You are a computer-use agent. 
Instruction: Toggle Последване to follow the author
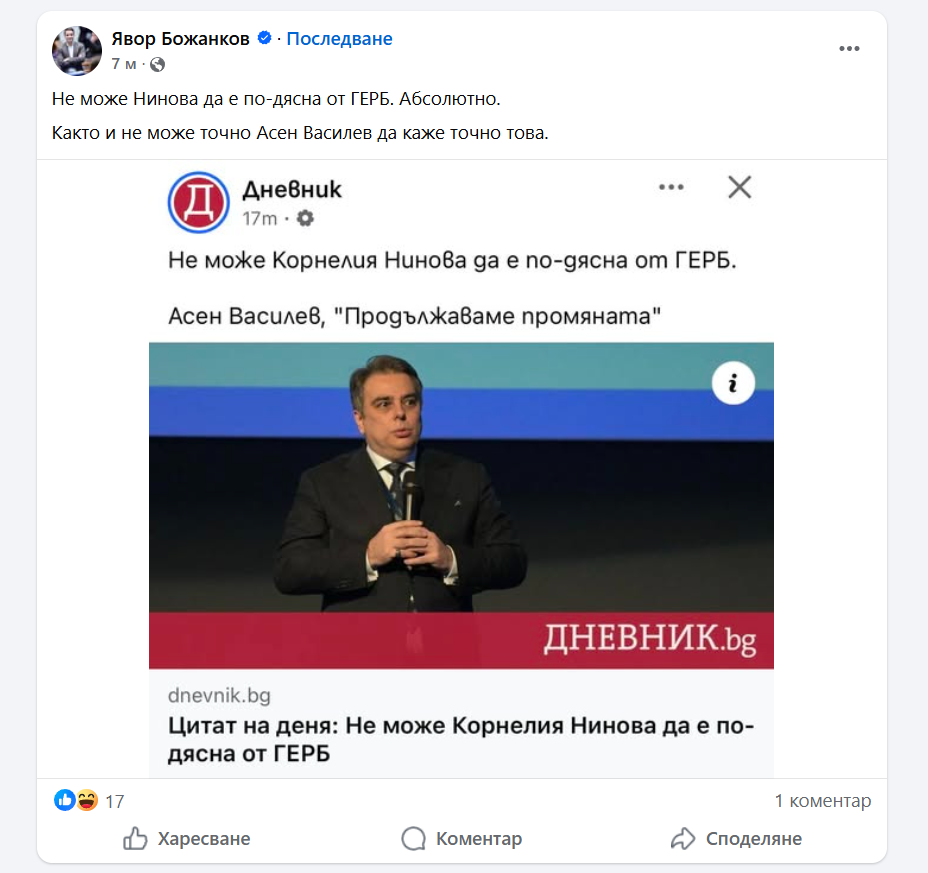[x=339, y=39]
